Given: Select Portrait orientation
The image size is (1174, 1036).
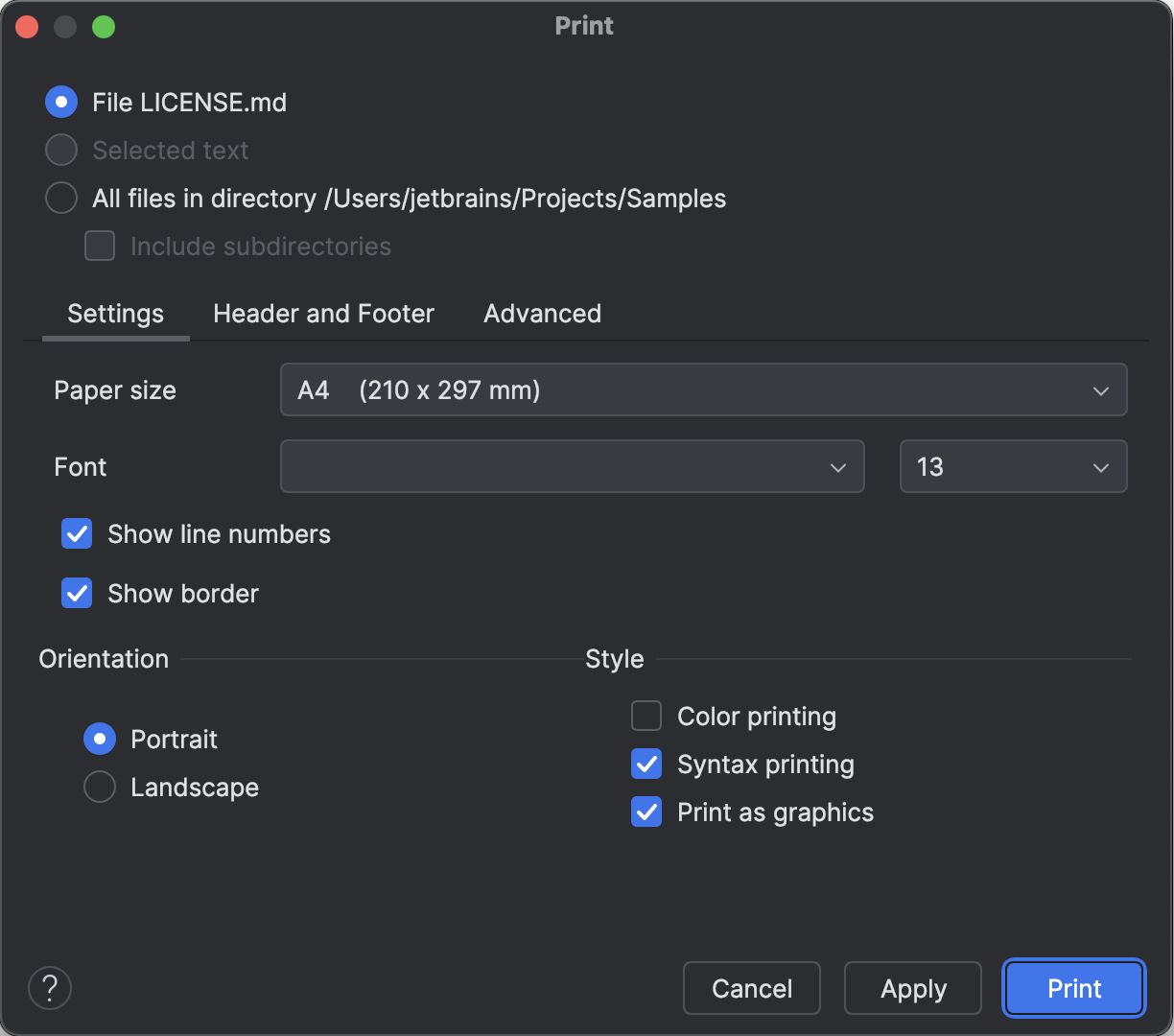Looking at the screenshot, I should point(100,740).
